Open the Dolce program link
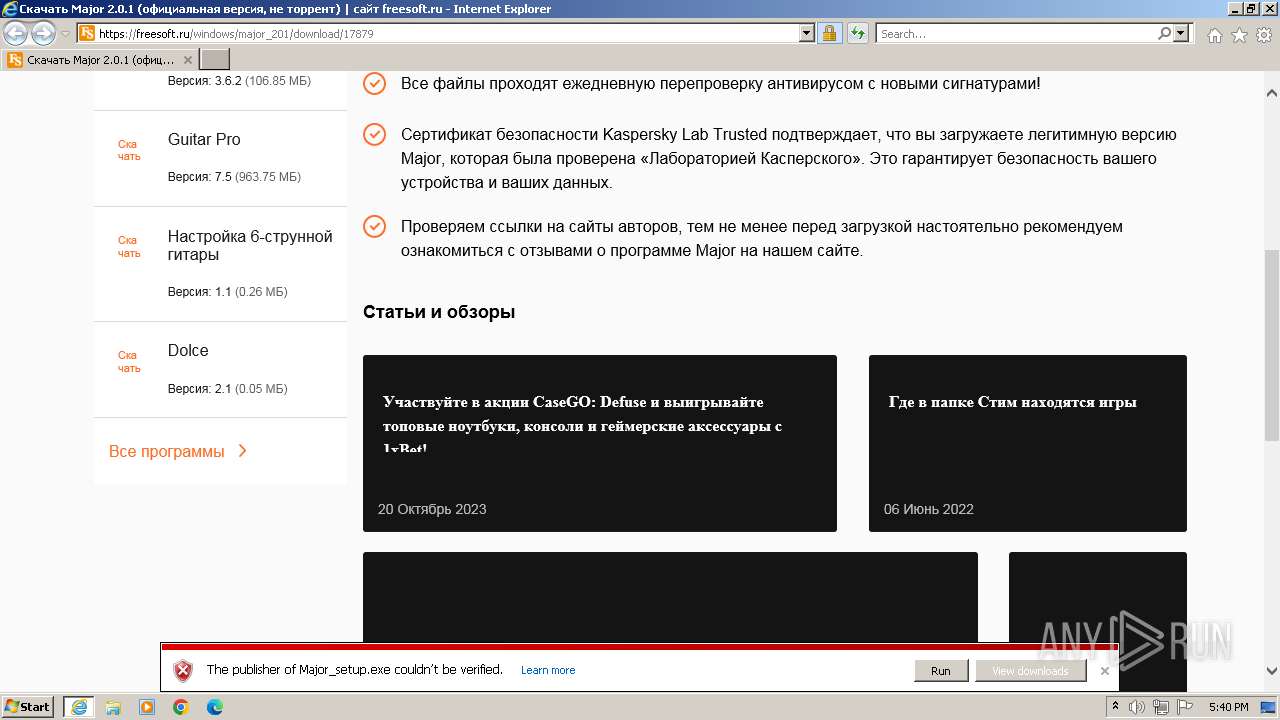Viewport: 1280px width, 720px height. pos(188,351)
